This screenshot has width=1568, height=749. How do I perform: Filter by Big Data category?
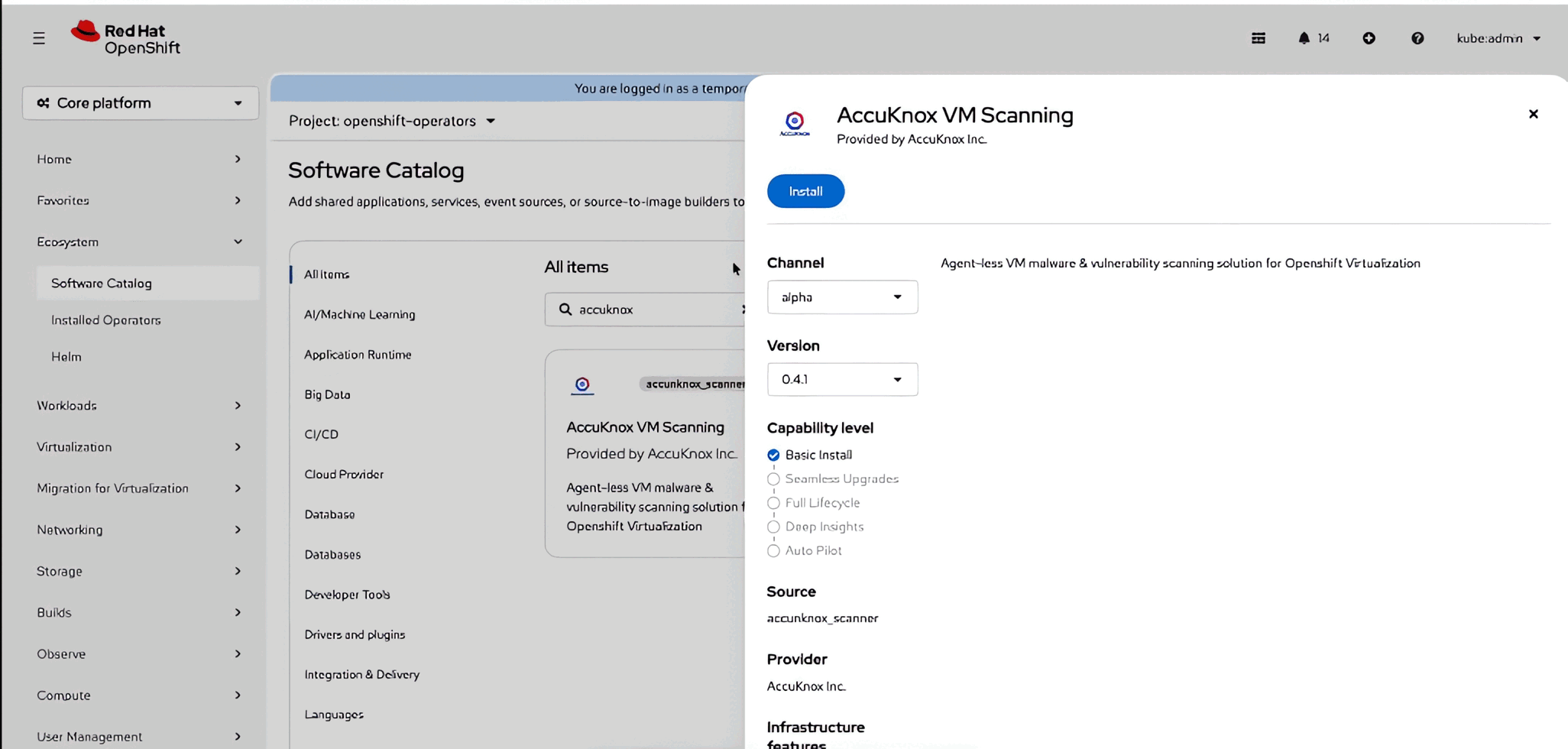327,394
